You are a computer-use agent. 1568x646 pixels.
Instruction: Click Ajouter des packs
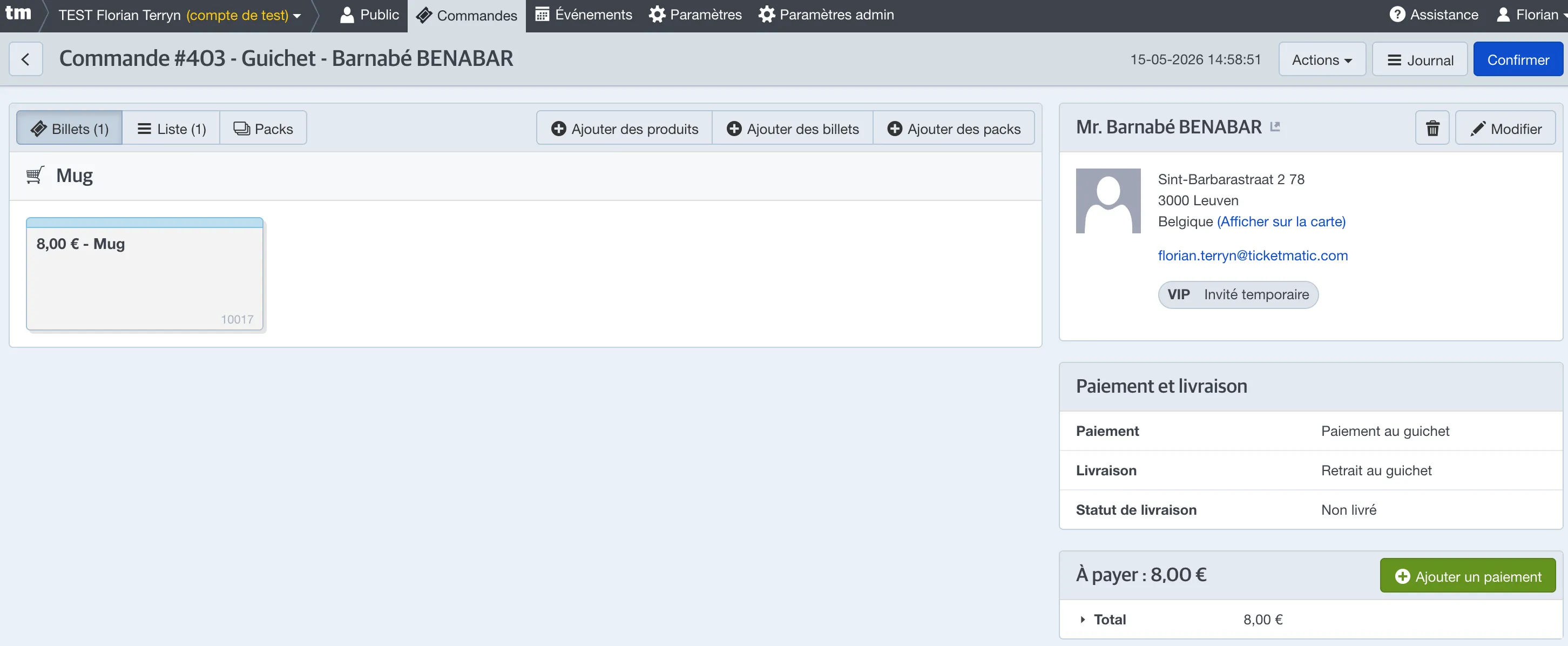point(954,129)
